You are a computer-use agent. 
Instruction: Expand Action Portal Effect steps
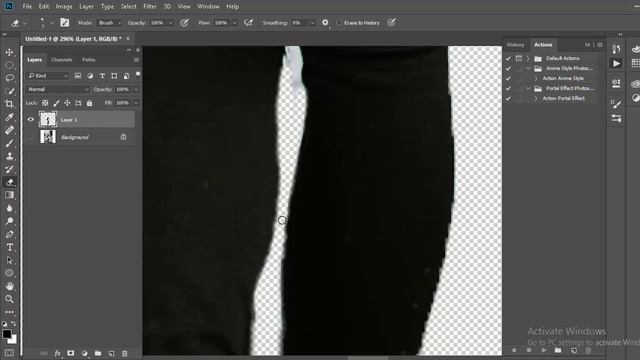click(x=536, y=98)
